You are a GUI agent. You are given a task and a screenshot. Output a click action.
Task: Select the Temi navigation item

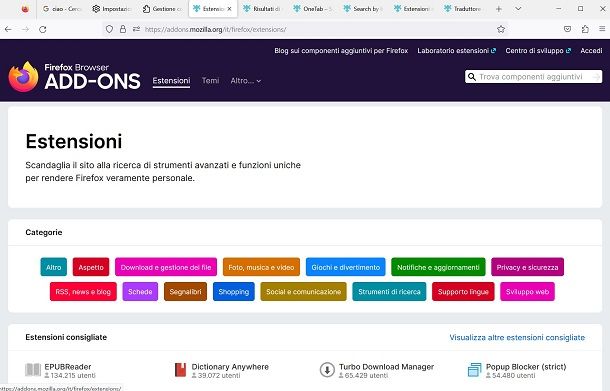[x=210, y=81]
